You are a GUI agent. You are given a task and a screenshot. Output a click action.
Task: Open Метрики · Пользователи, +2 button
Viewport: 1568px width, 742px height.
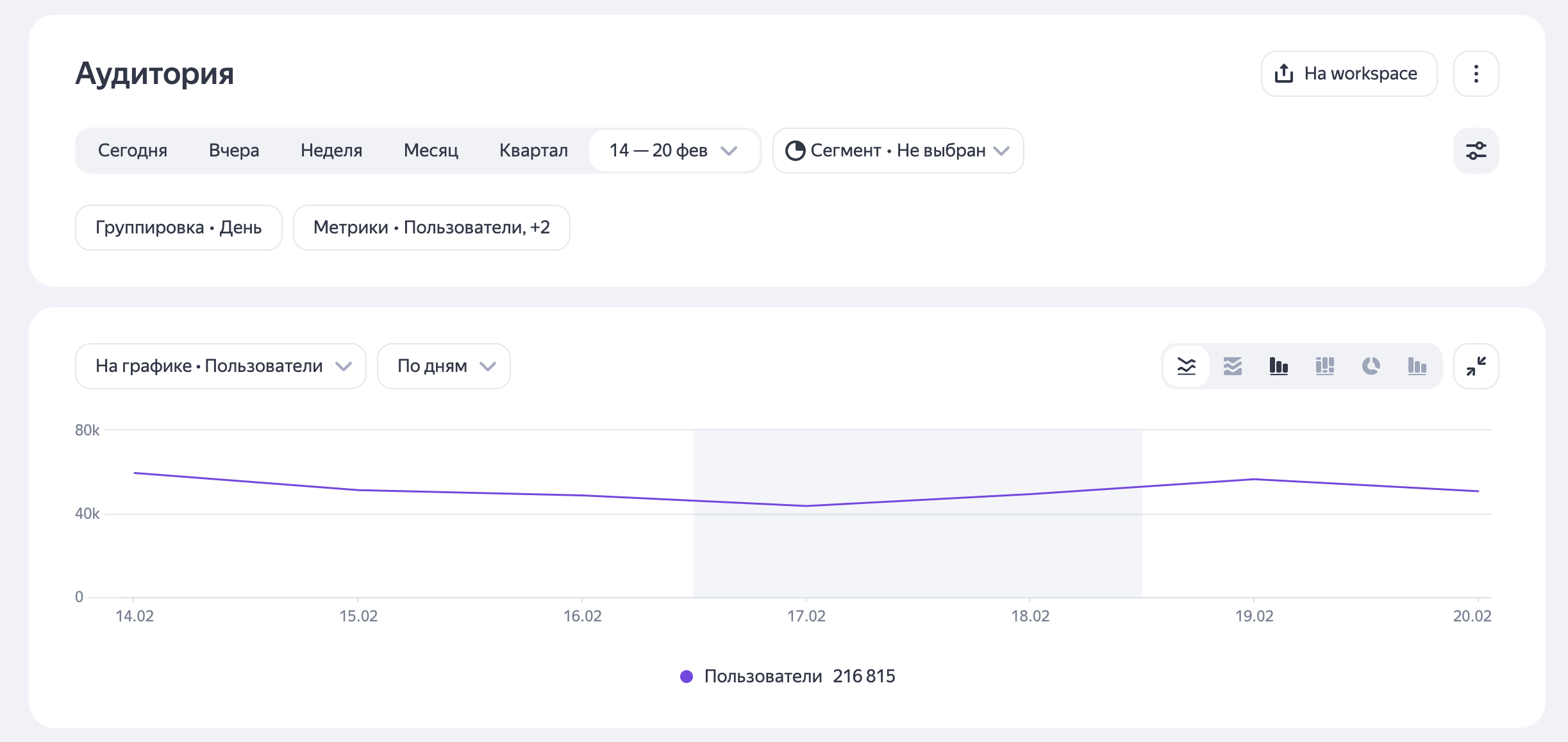pos(431,228)
